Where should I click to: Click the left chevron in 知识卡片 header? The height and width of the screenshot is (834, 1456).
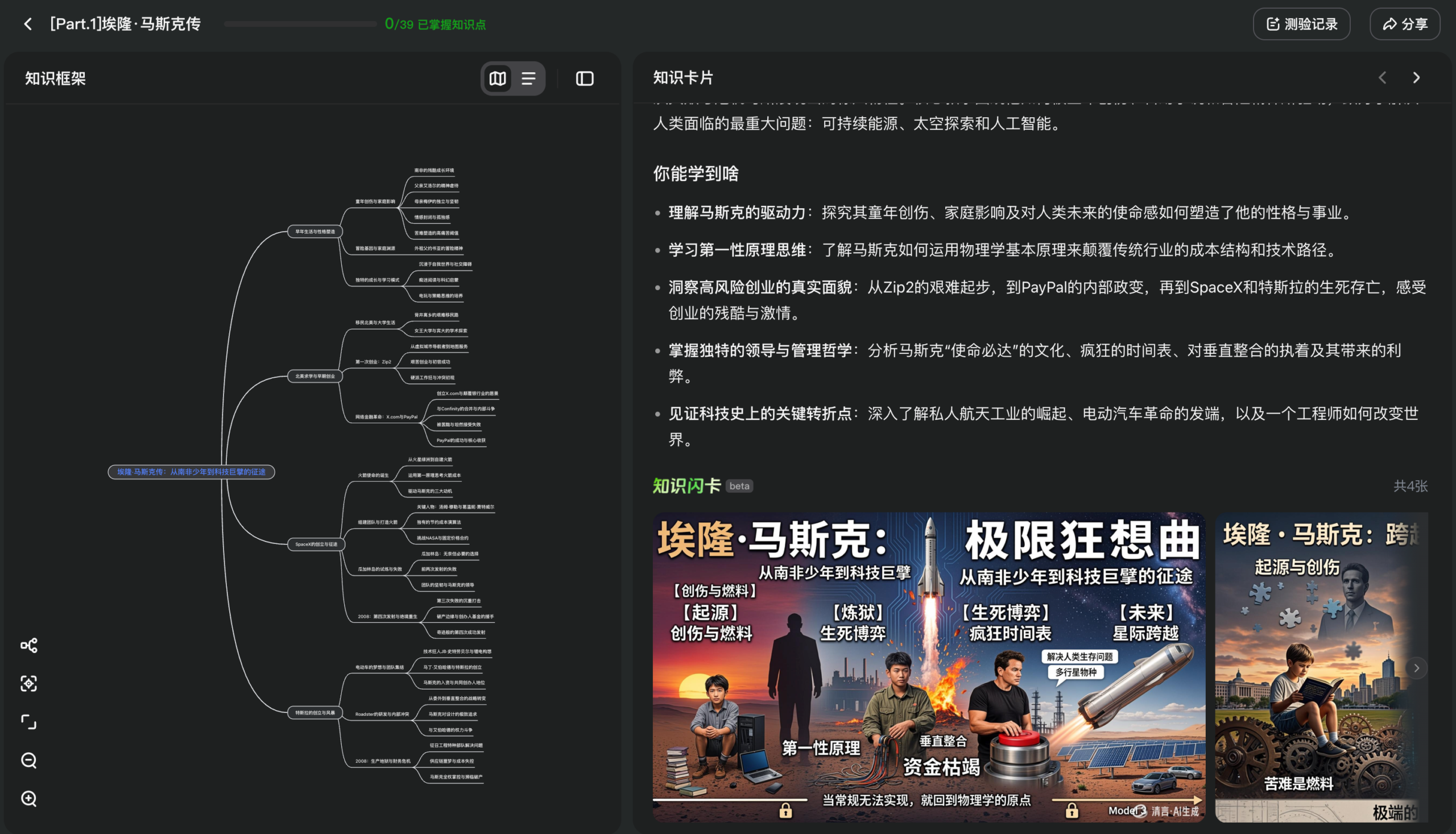(1384, 77)
